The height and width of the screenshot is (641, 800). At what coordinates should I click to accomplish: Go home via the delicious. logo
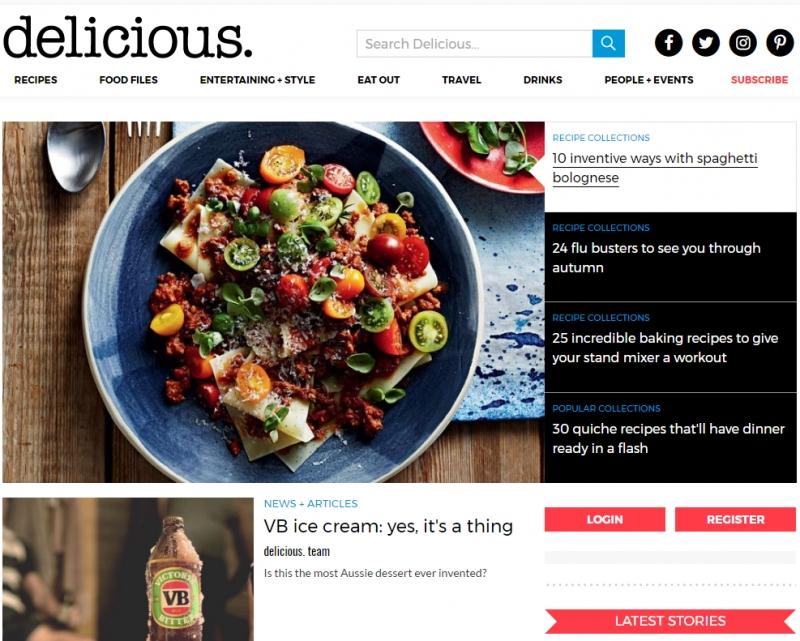(128, 37)
